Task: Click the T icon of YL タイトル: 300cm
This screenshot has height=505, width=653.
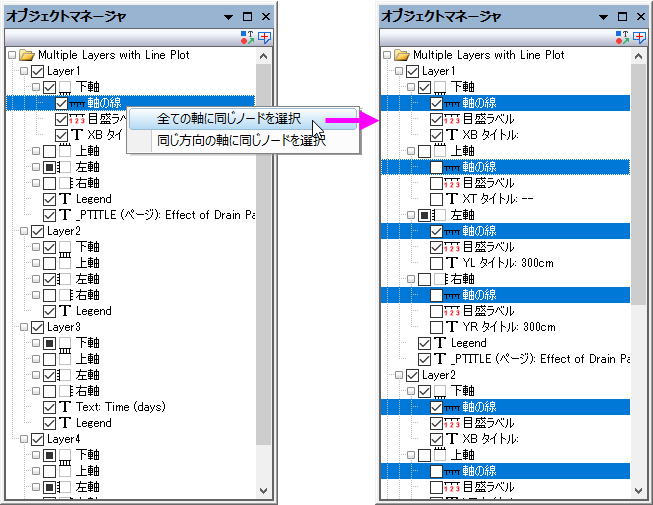Action: (x=452, y=263)
